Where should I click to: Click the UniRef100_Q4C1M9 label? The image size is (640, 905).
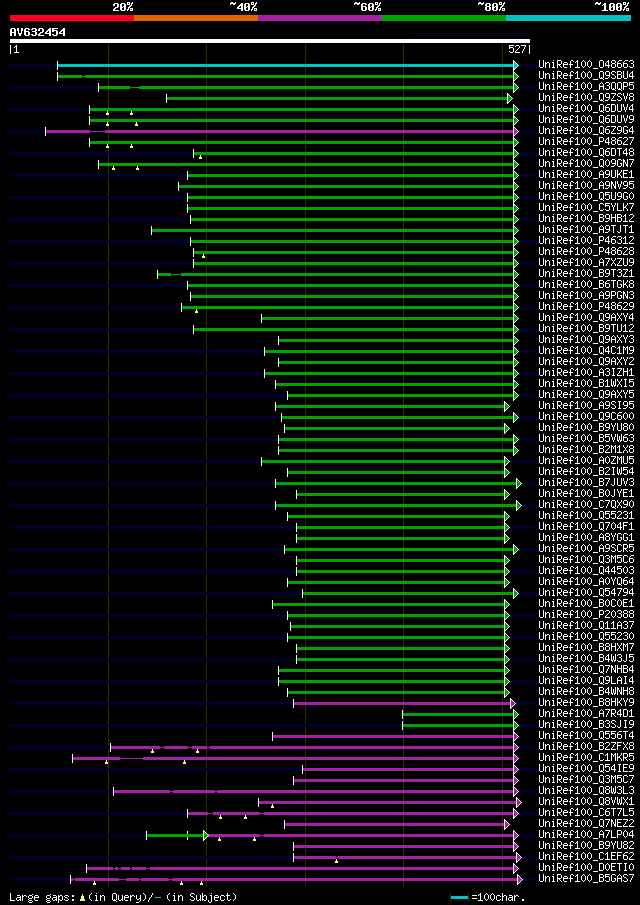586,350
